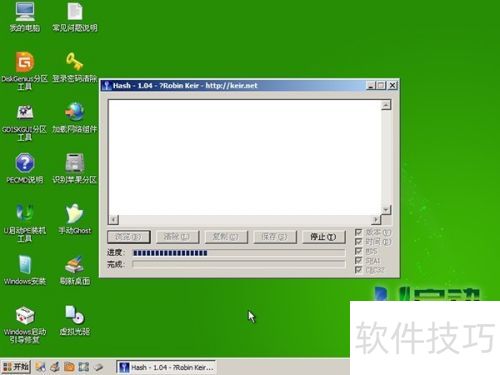Click the second quick launch icon in taskbar
This screenshot has height=375, width=500.
click(55, 367)
